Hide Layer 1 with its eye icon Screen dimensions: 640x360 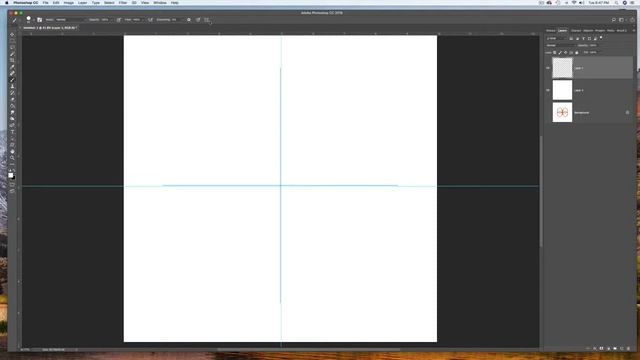click(x=548, y=68)
